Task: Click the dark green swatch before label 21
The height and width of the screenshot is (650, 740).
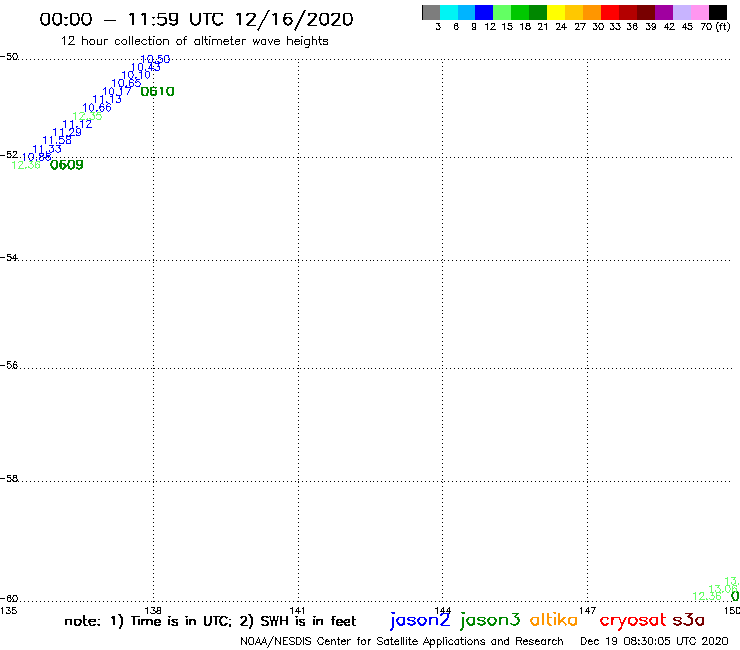Action: pyautogui.click(x=538, y=12)
